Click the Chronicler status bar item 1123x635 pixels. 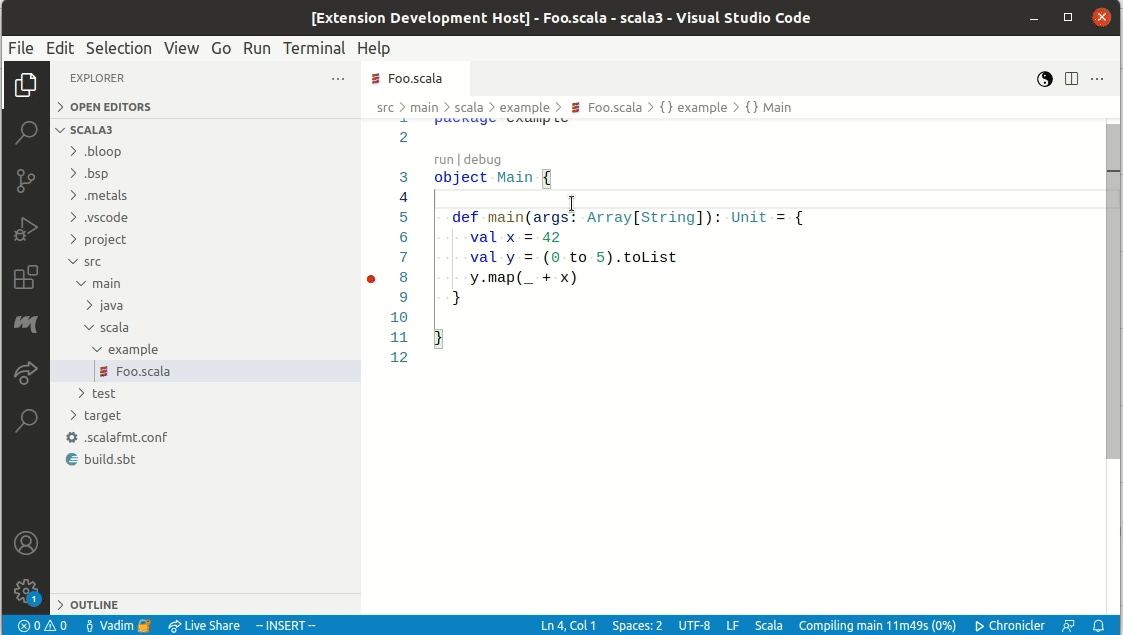(1009, 626)
